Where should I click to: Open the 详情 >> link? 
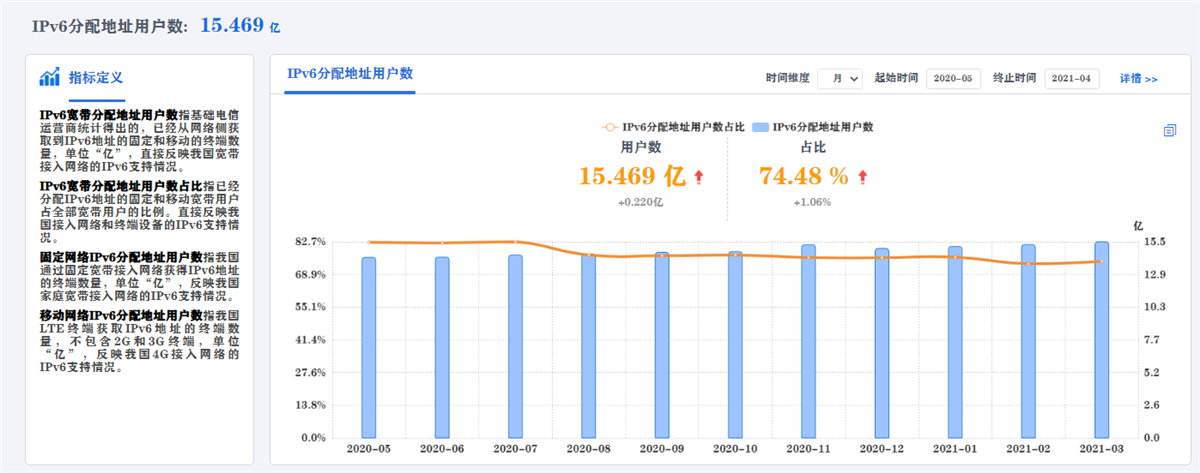(x=1138, y=78)
